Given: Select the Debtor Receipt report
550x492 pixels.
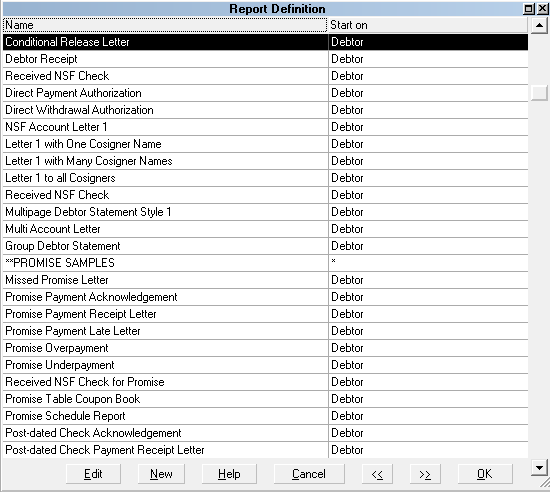Looking at the screenshot, I should coord(265,59).
